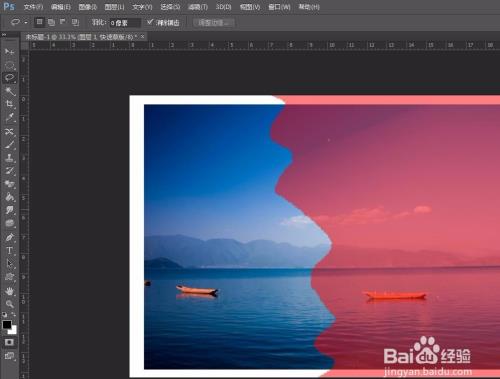Select the Pen tool
Viewport: 500px width, 379px height.
click(10, 237)
